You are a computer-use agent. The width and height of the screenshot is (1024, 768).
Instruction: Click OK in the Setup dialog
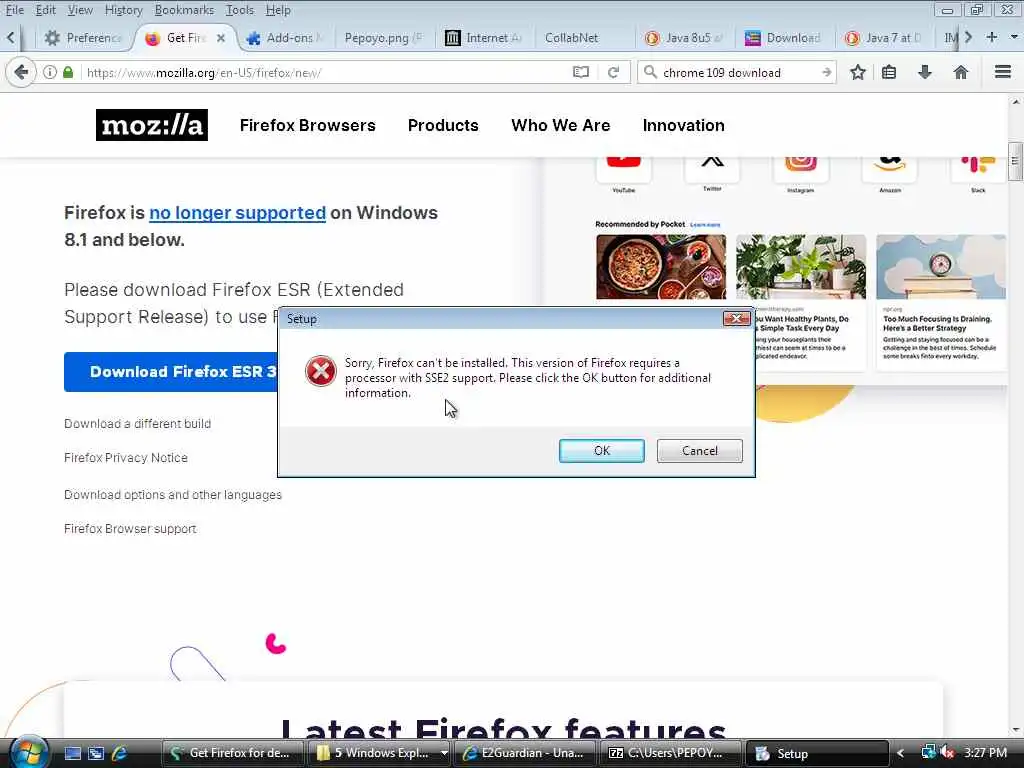click(601, 451)
